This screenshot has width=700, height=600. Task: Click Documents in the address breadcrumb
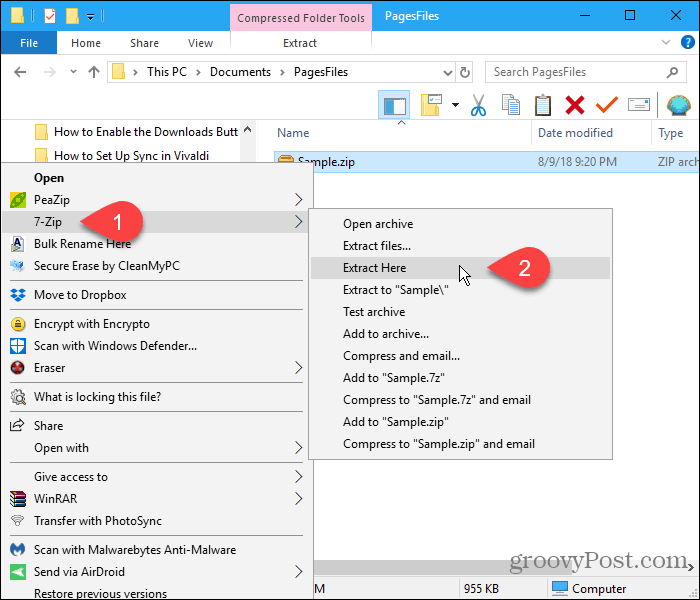tap(240, 72)
